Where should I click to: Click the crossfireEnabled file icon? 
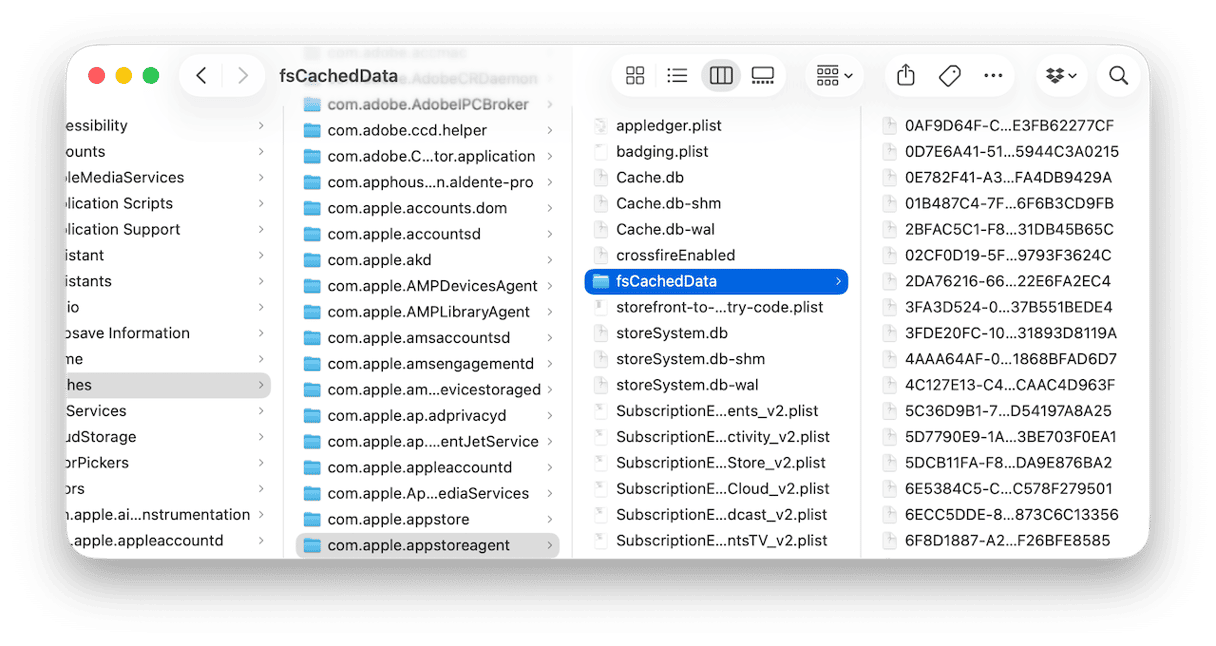click(600, 256)
